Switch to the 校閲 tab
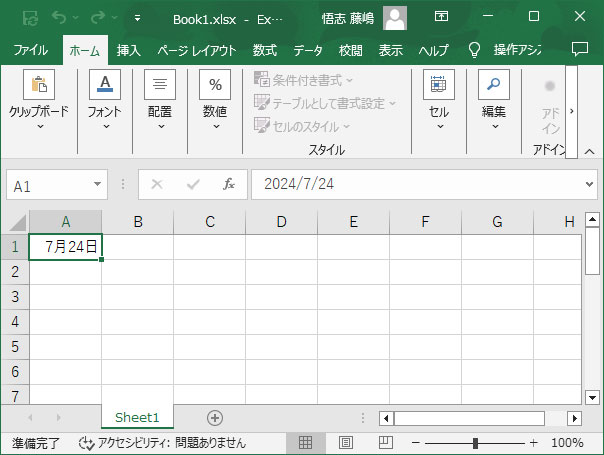Viewport: 604px width, 455px height. (351, 50)
